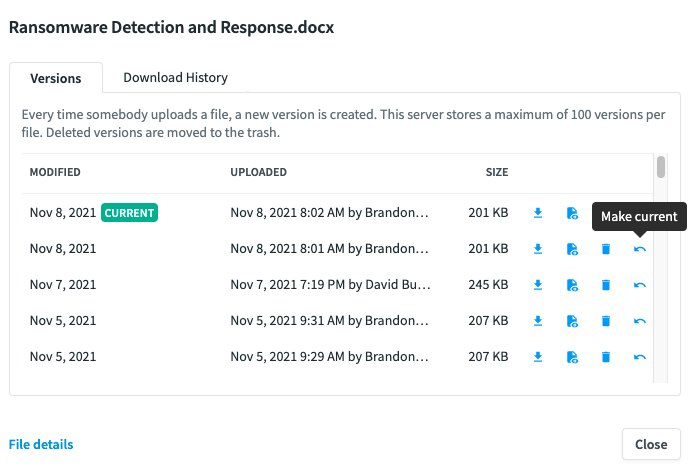Make the 8:01 AM version current
The height and width of the screenshot is (471, 696).
coord(640,249)
